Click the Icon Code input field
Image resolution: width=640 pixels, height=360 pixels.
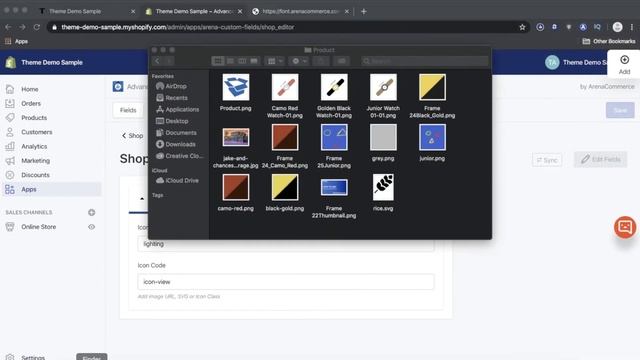(x=286, y=282)
